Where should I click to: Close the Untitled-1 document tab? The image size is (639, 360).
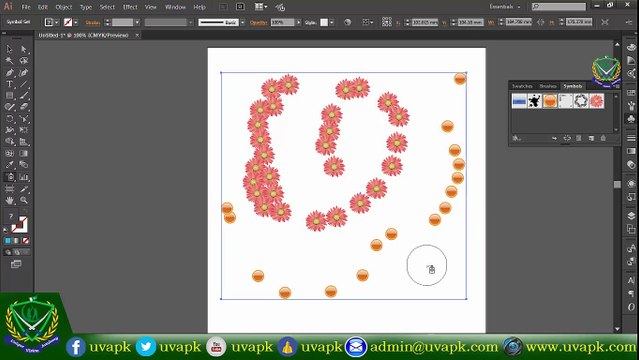[x=137, y=35]
